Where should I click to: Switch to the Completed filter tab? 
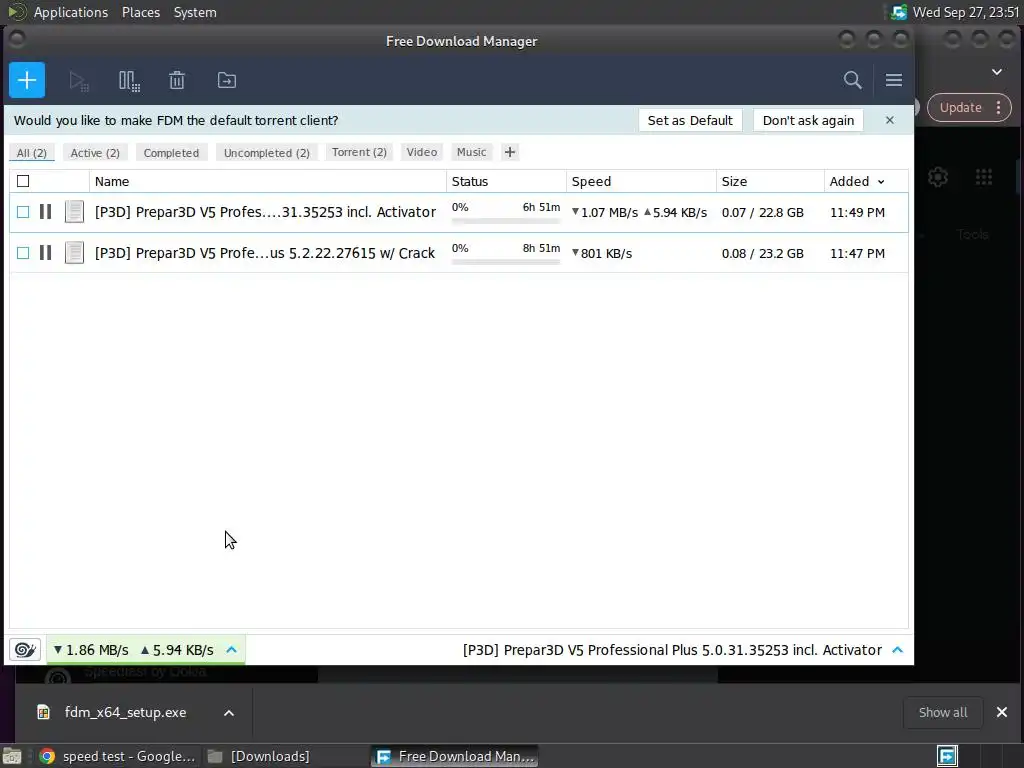171,153
